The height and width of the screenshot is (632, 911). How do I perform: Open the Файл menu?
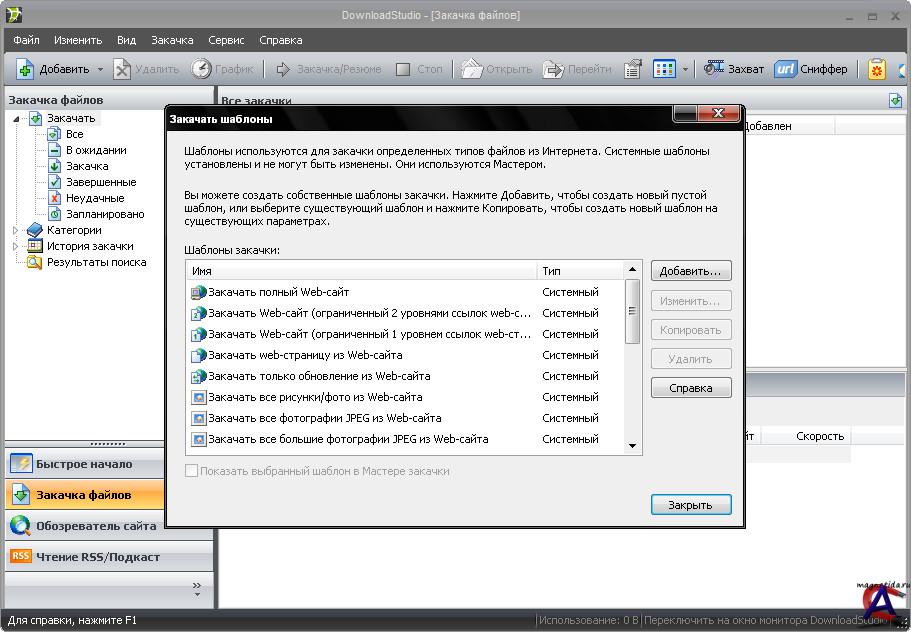(x=26, y=40)
